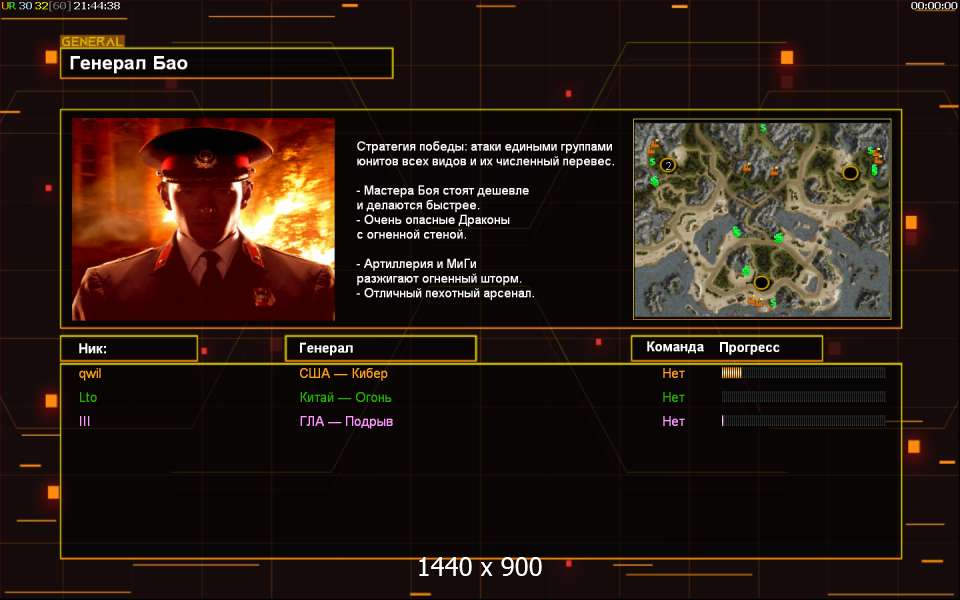This screenshot has width=960, height=600.
Task: Select the США — Кибер general entry
Action: click(x=343, y=373)
